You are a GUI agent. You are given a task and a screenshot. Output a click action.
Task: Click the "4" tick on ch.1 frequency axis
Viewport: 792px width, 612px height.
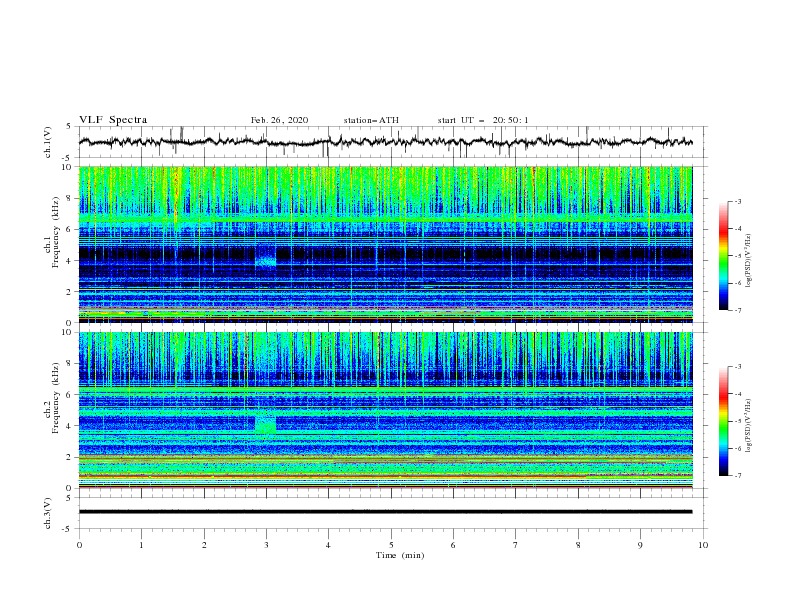coord(70,261)
